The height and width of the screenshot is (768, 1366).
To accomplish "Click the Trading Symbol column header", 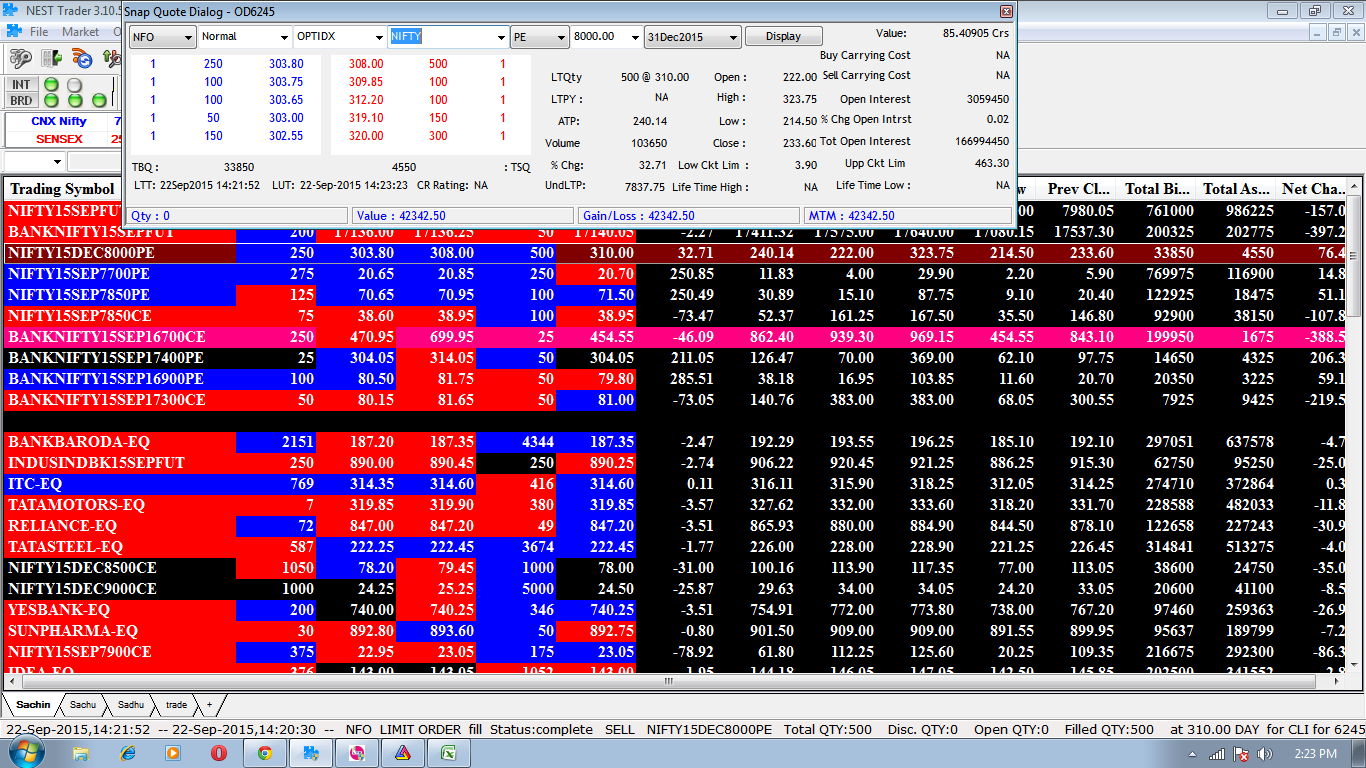I will coord(62,189).
